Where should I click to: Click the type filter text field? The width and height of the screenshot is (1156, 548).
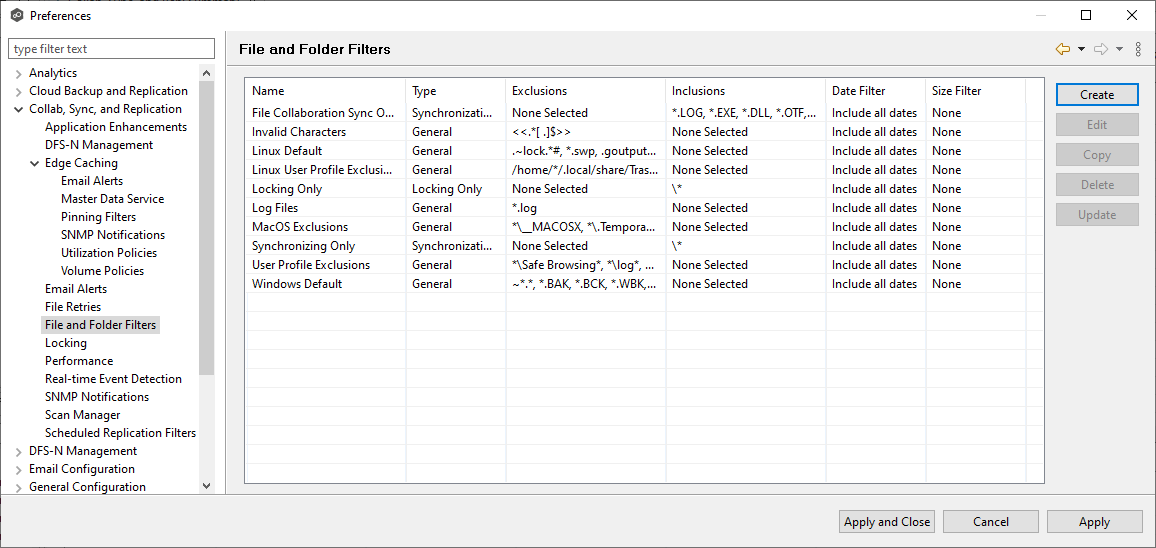[111, 49]
